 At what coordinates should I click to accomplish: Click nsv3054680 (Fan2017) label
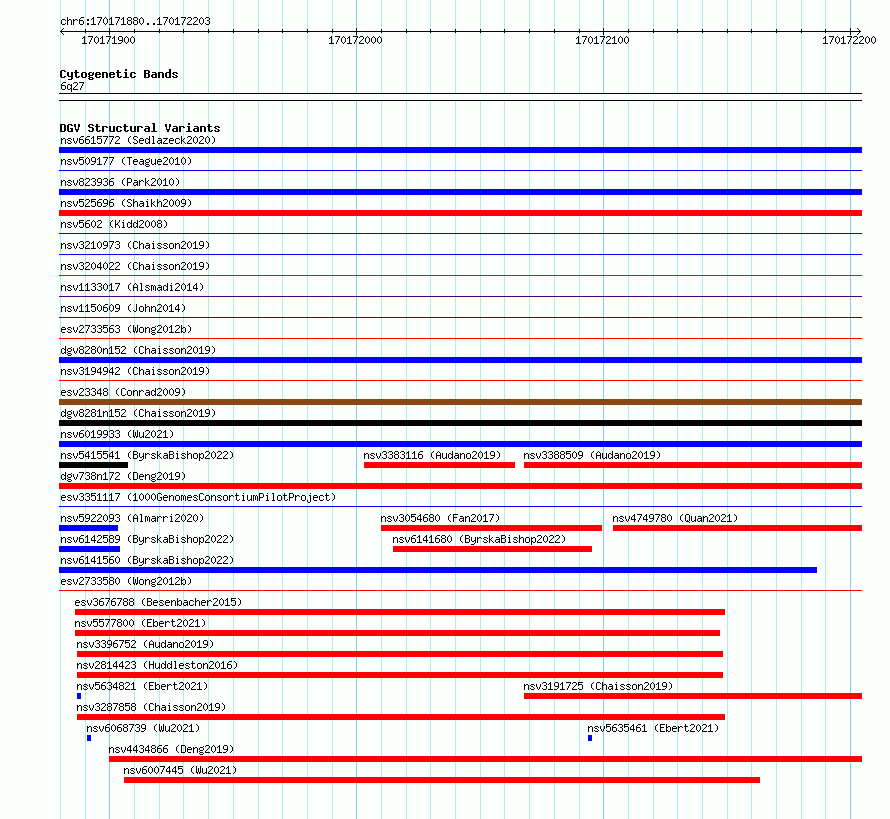(440, 518)
